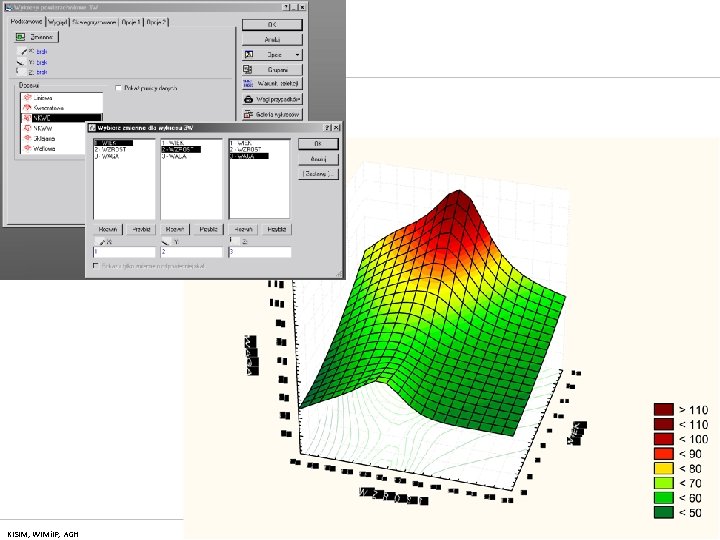The height and width of the screenshot is (540, 720).
Task: Click the red peak of the surface plot
Action: click(457, 201)
